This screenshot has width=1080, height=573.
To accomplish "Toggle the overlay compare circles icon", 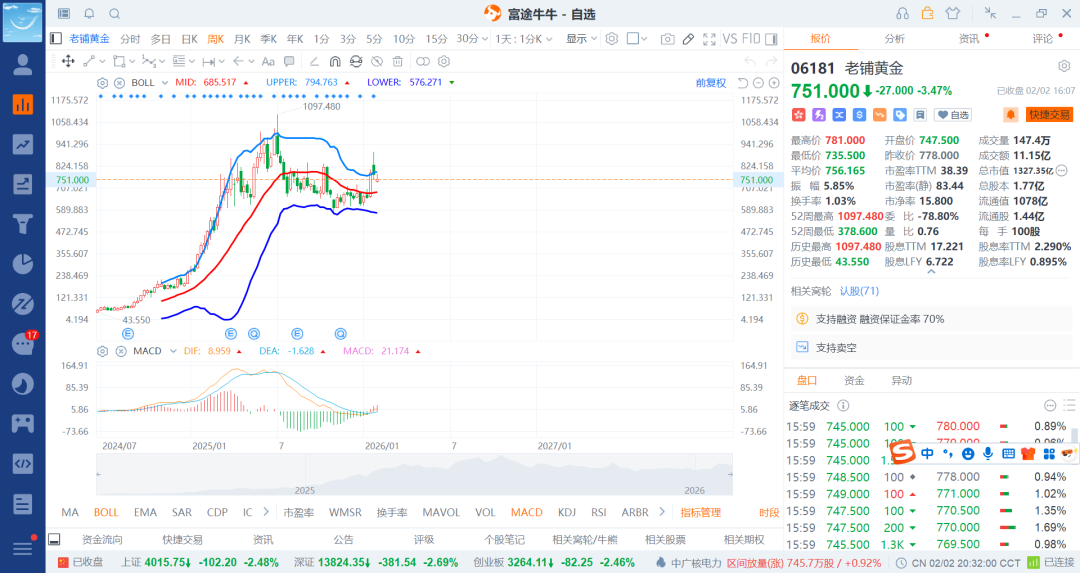I will pos(423,61).
